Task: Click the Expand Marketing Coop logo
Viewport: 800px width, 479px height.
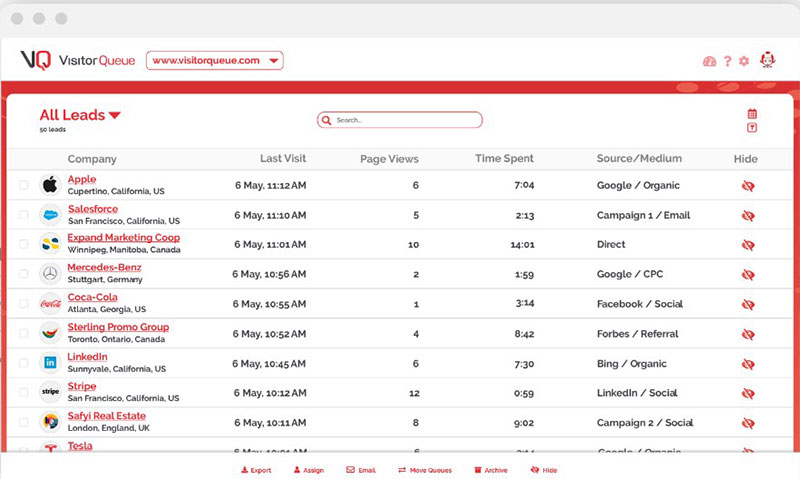Action: click(50, 244)
